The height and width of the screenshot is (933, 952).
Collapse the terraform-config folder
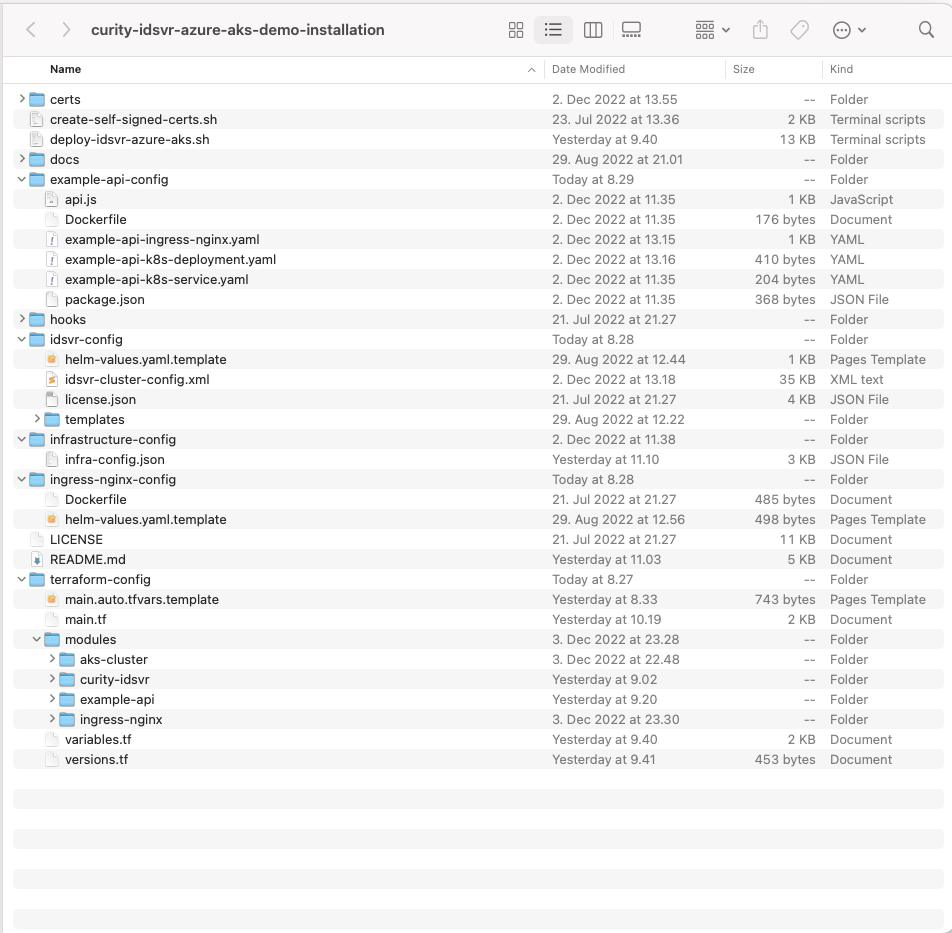click(22, 579)
